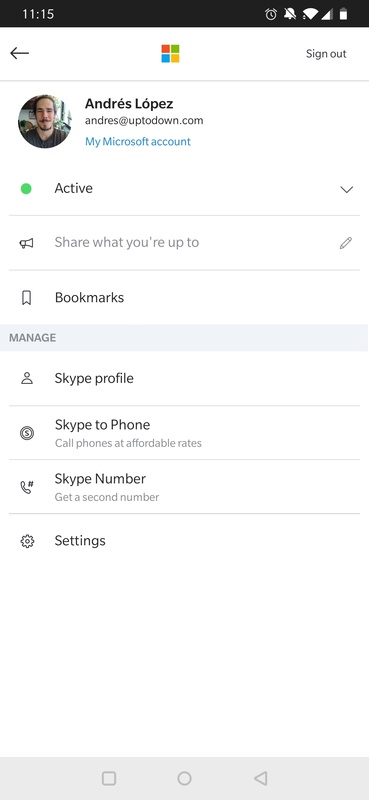Go back using the top-left arrow
The width and height of the screenshot is (369, 800).
(x=19, y=53)
